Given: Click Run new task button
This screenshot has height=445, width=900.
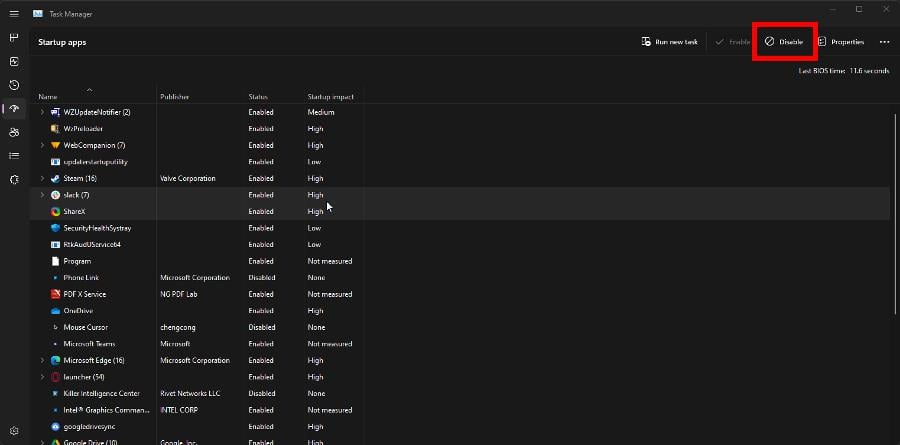Looking at the screenshot, I should (669, 42).
